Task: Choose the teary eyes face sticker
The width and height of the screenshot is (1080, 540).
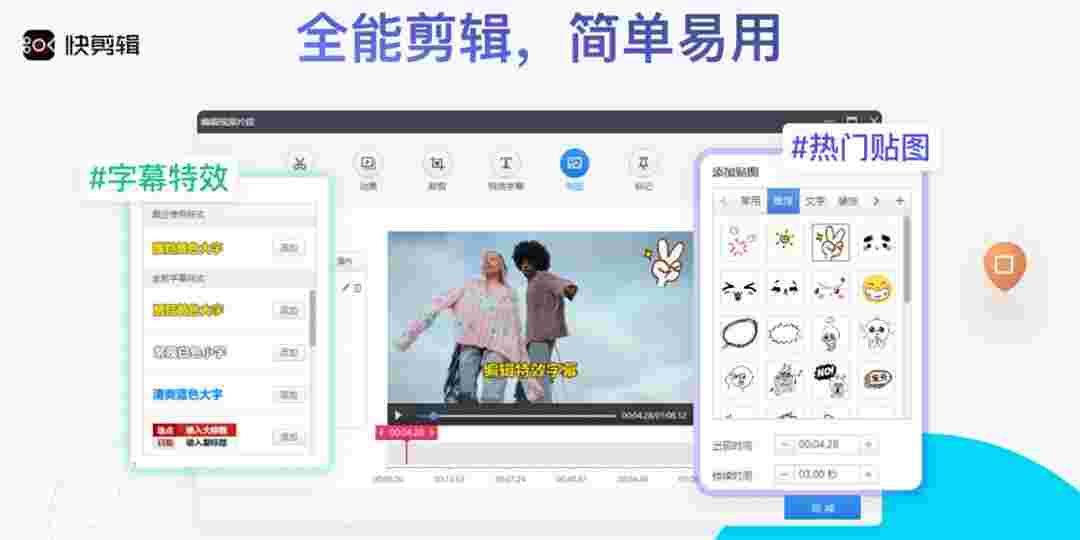Action: tap(878, 241)
